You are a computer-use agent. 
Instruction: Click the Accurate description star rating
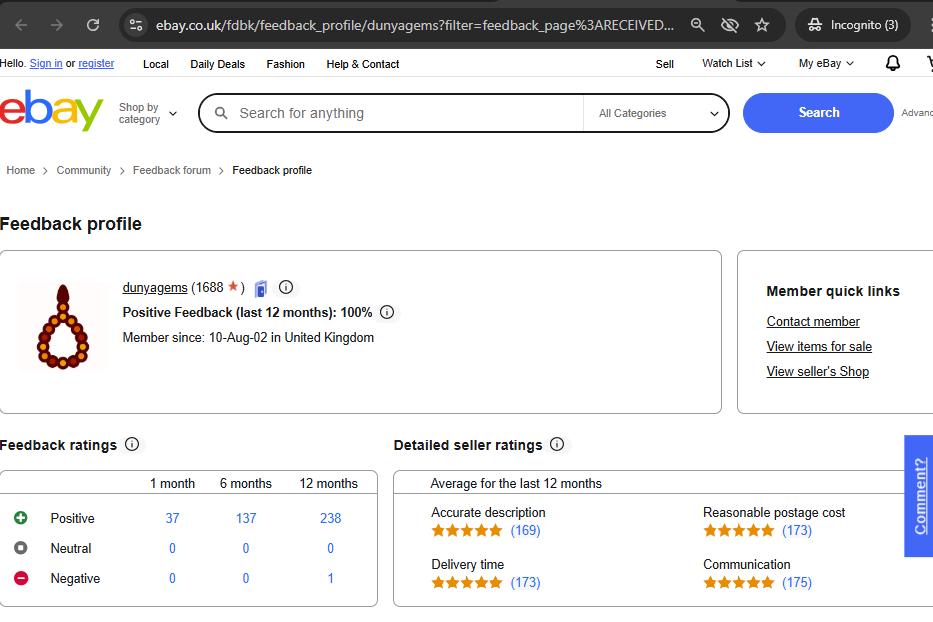pyautogui.click(x=467, y=530)
